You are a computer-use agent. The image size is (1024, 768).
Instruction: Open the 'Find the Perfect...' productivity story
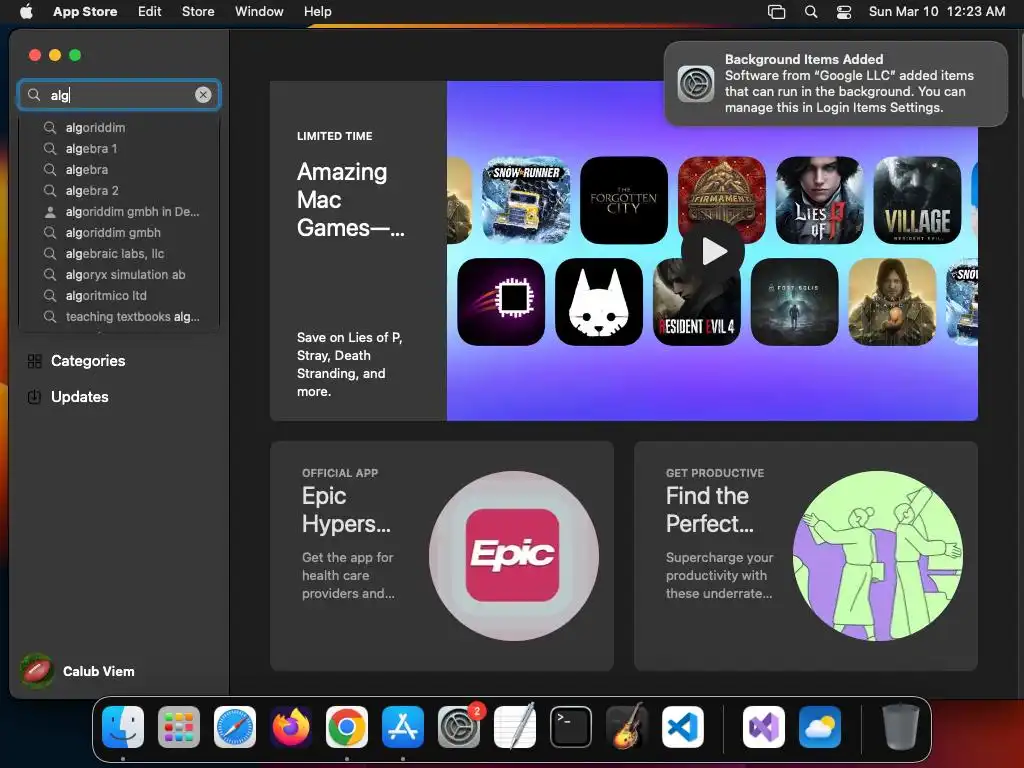click(806, 556)
